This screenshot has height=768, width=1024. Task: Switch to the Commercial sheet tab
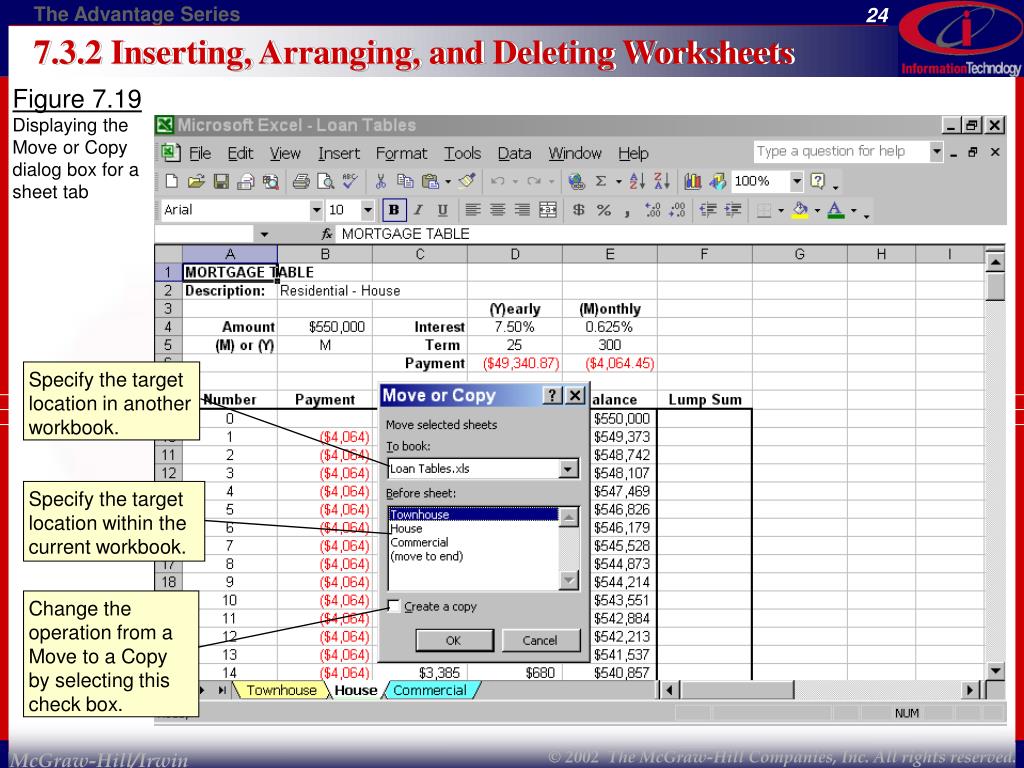(430, 690)
